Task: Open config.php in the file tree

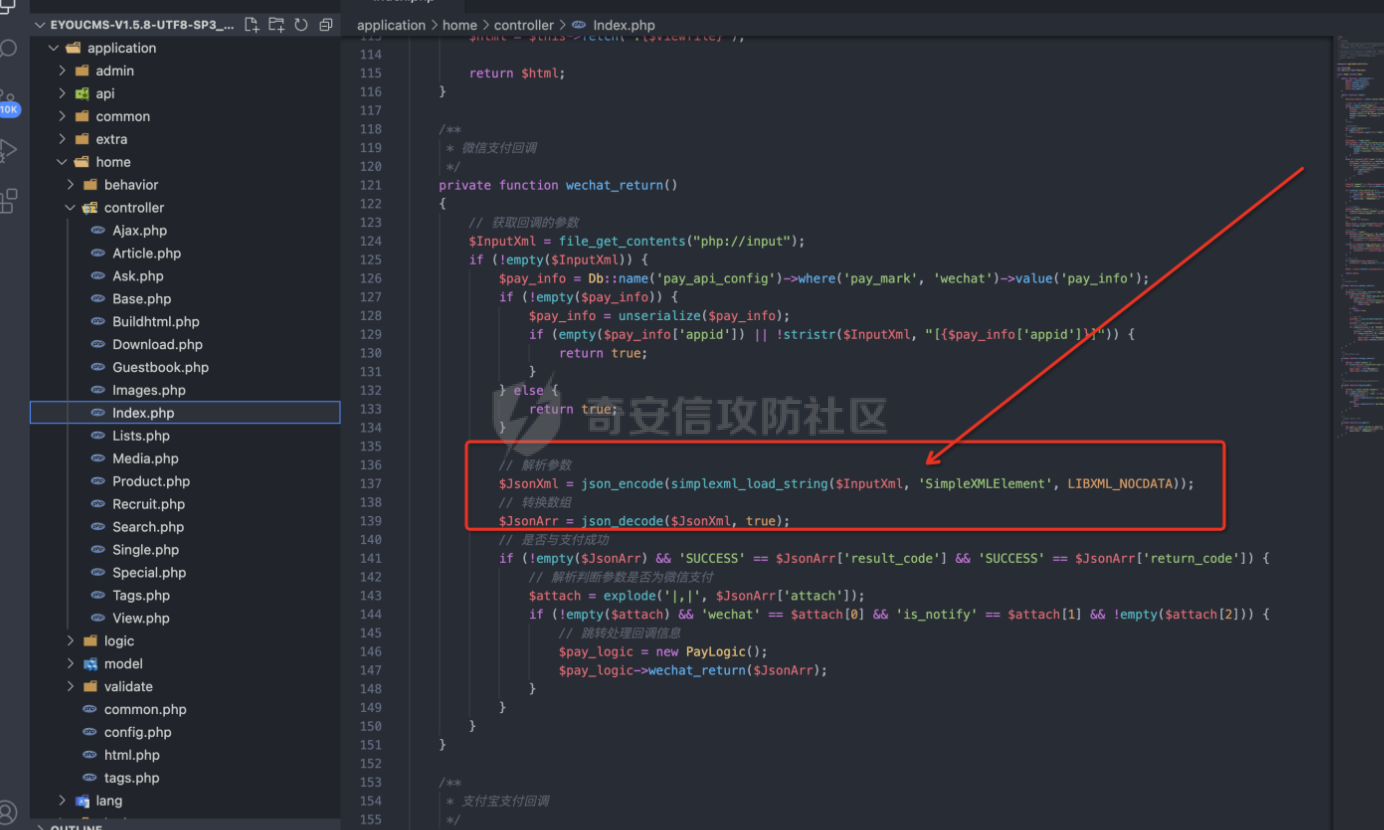Action: (137, 732)
